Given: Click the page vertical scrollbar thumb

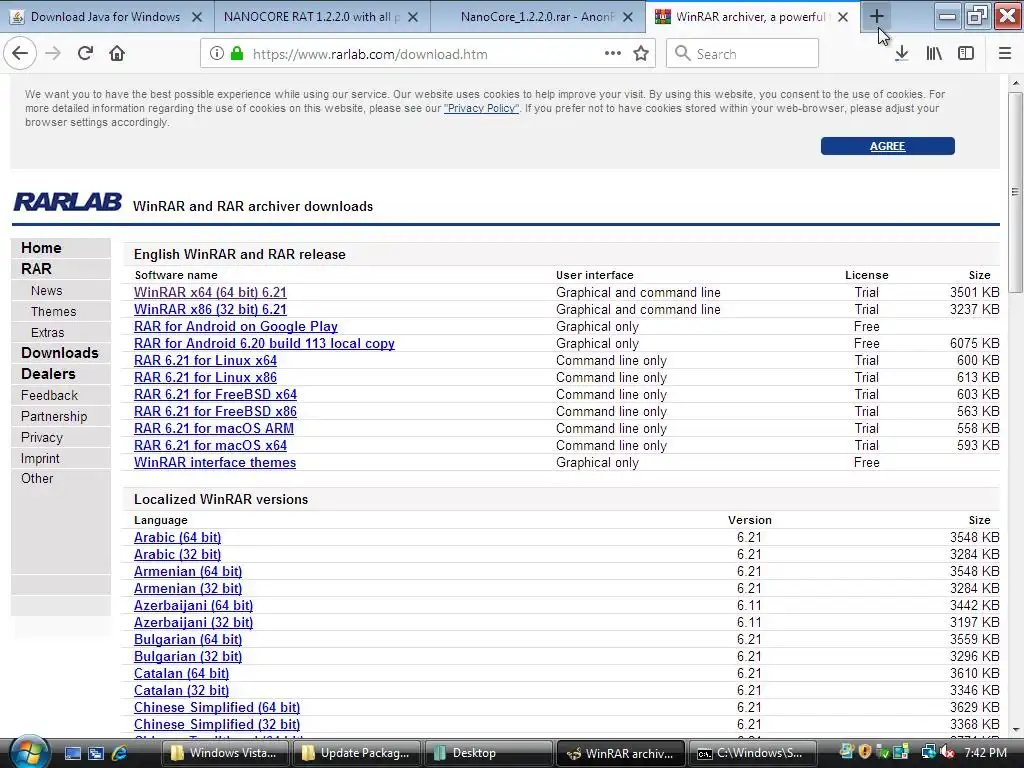Looking at the screenshot, I should click(1015, 191).
